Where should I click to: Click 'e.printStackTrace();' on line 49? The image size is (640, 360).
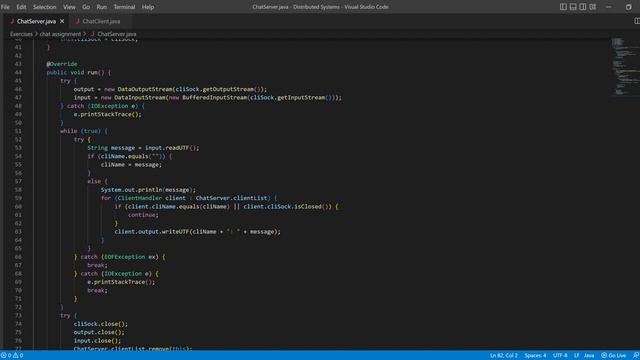[x=107, y=114]
